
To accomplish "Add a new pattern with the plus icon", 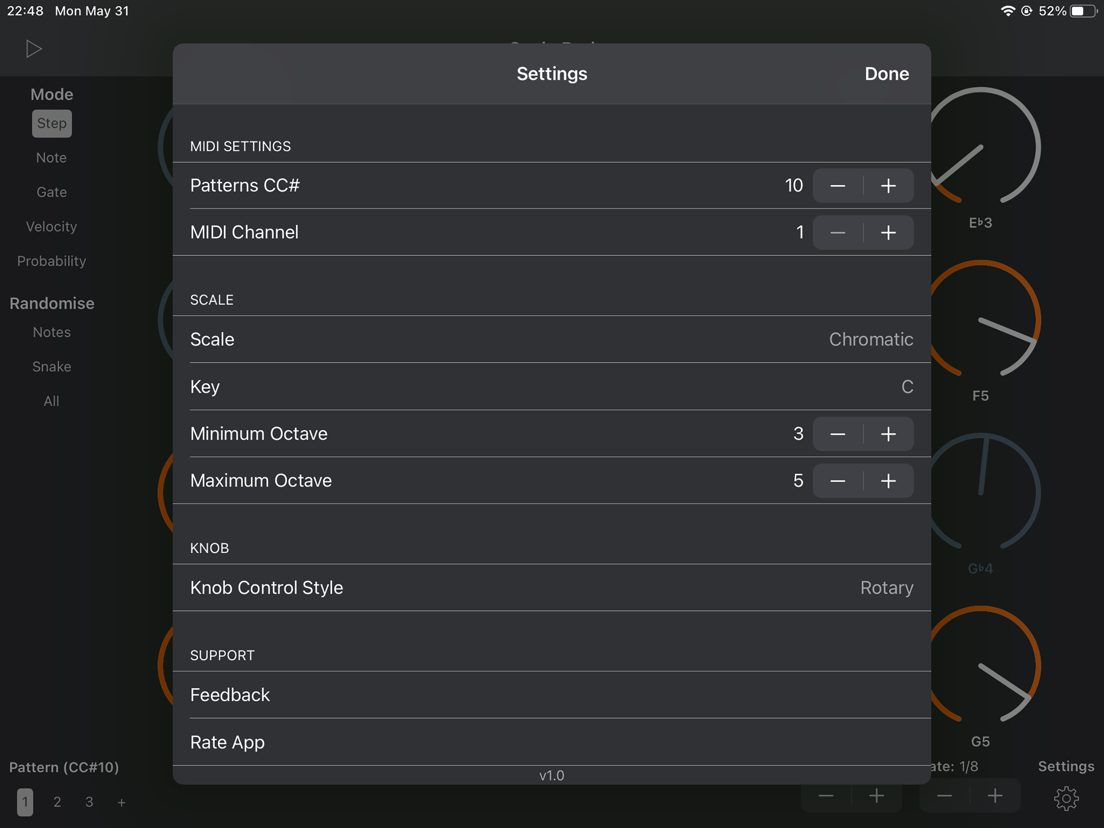I will [121, 801].
